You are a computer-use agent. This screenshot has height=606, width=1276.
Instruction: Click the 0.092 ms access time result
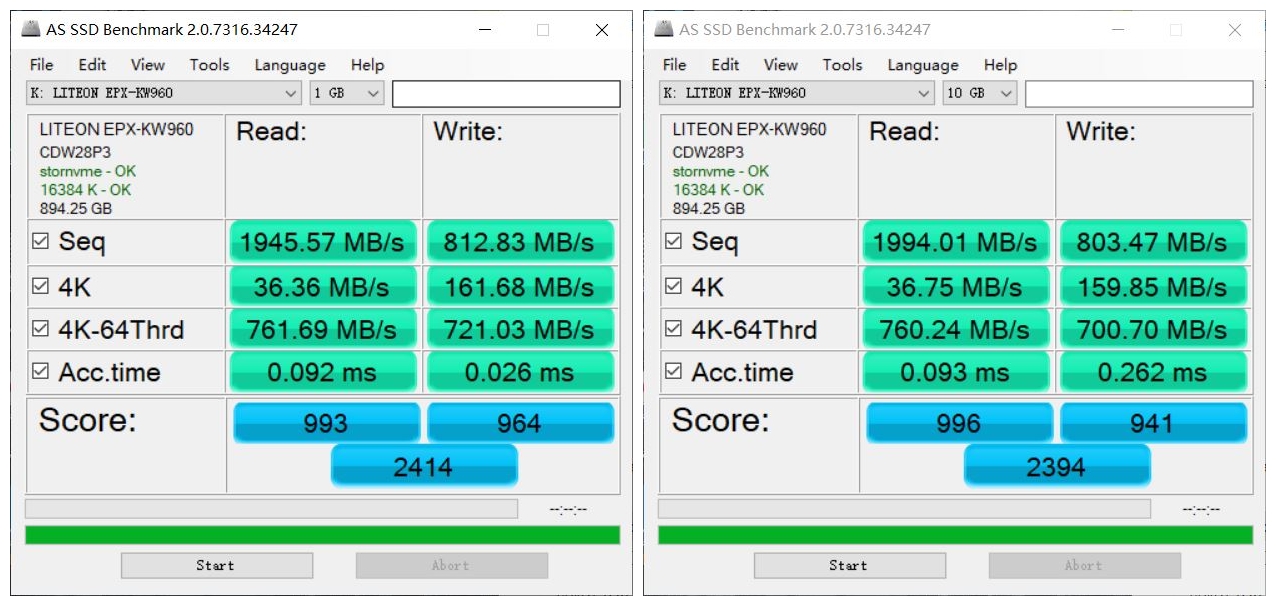coord(322,372)
